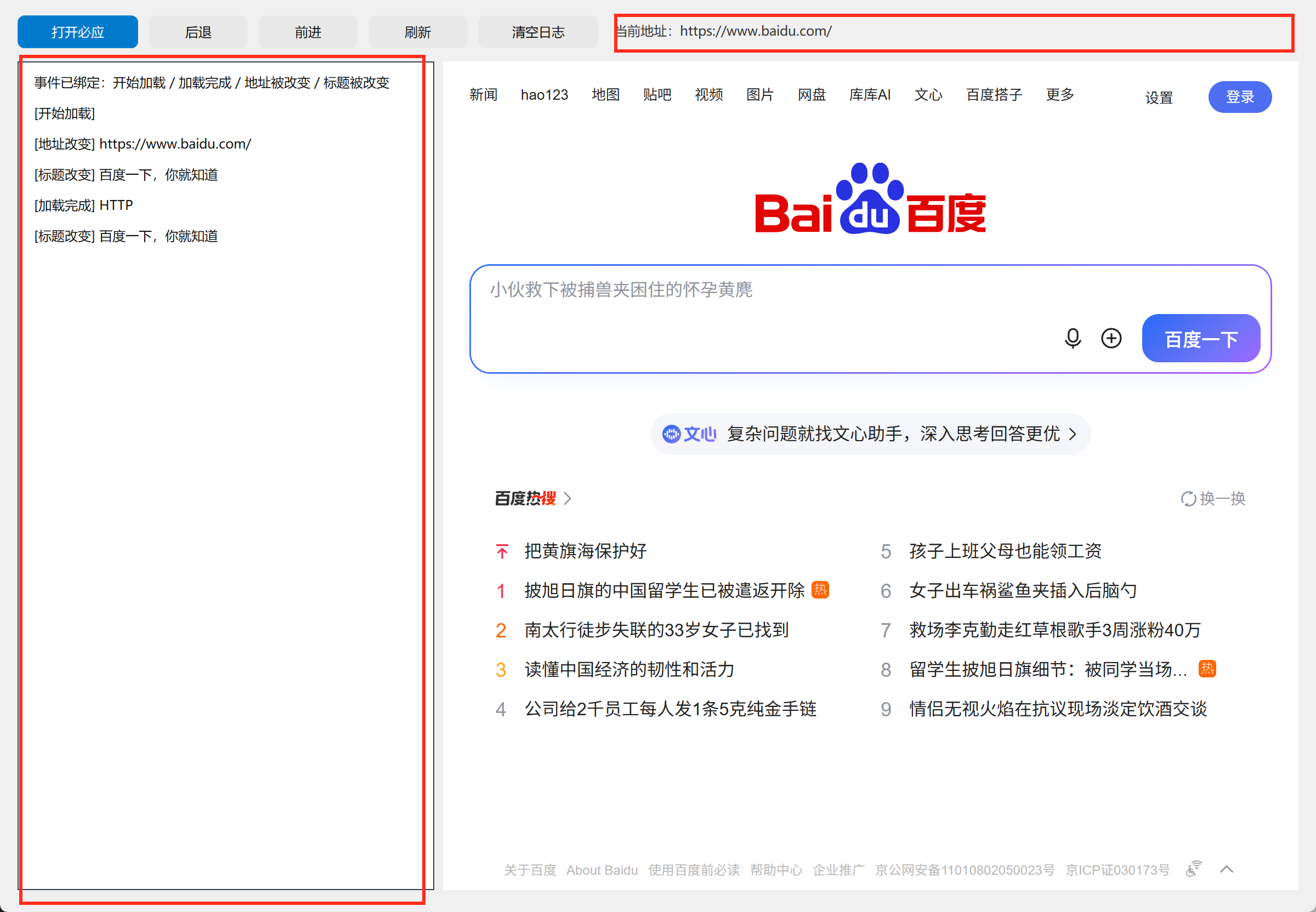Open hot search 女子出车祸鲨鱼夹插入后脑勺
Image resolution: width=1316 pixels, height=912 pixels.
[1023, 591]
